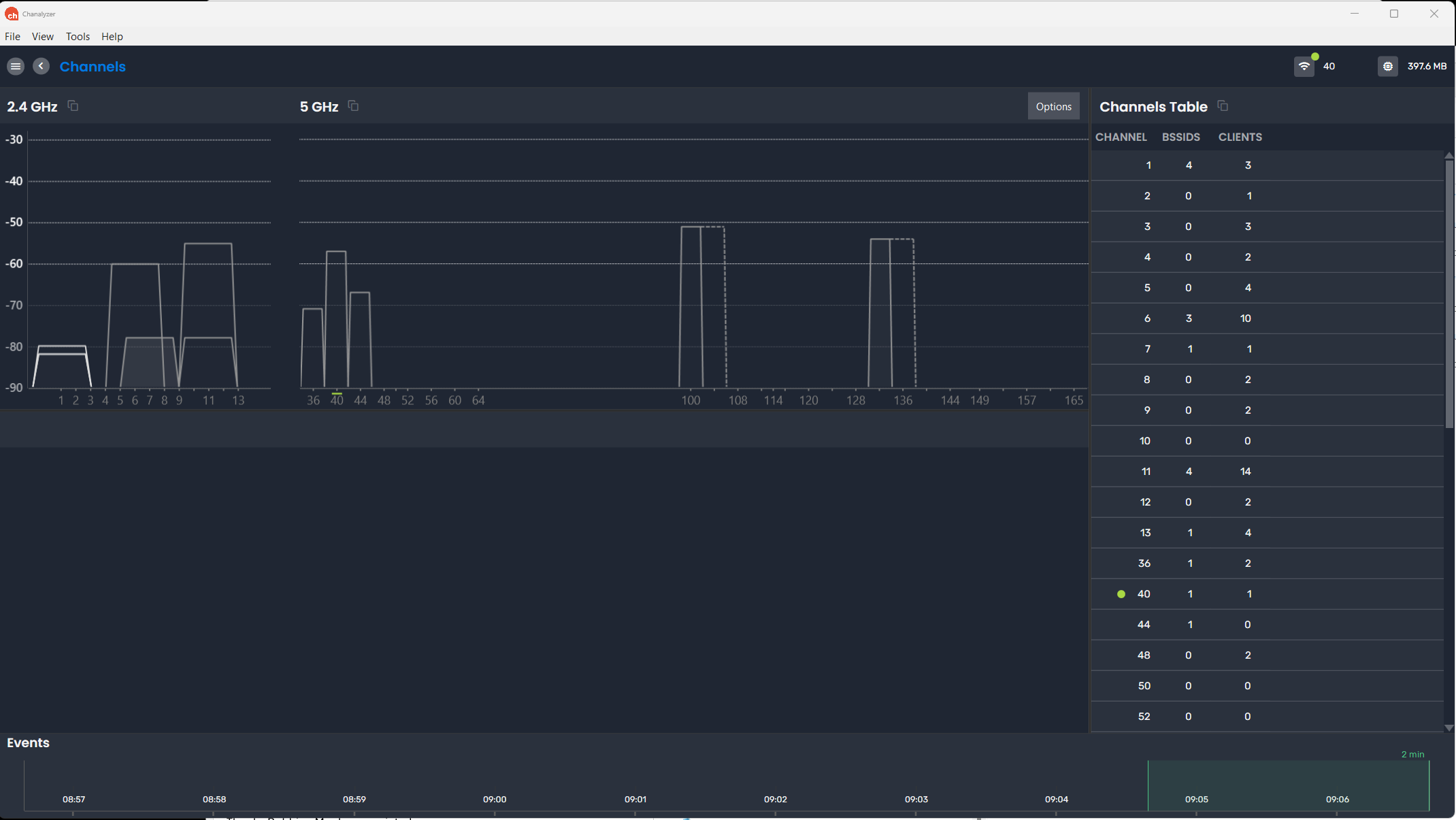This screenshot has height=820, width=1456.
Task: Sort table by CLIENTS column
Action: coord(1240,137)
